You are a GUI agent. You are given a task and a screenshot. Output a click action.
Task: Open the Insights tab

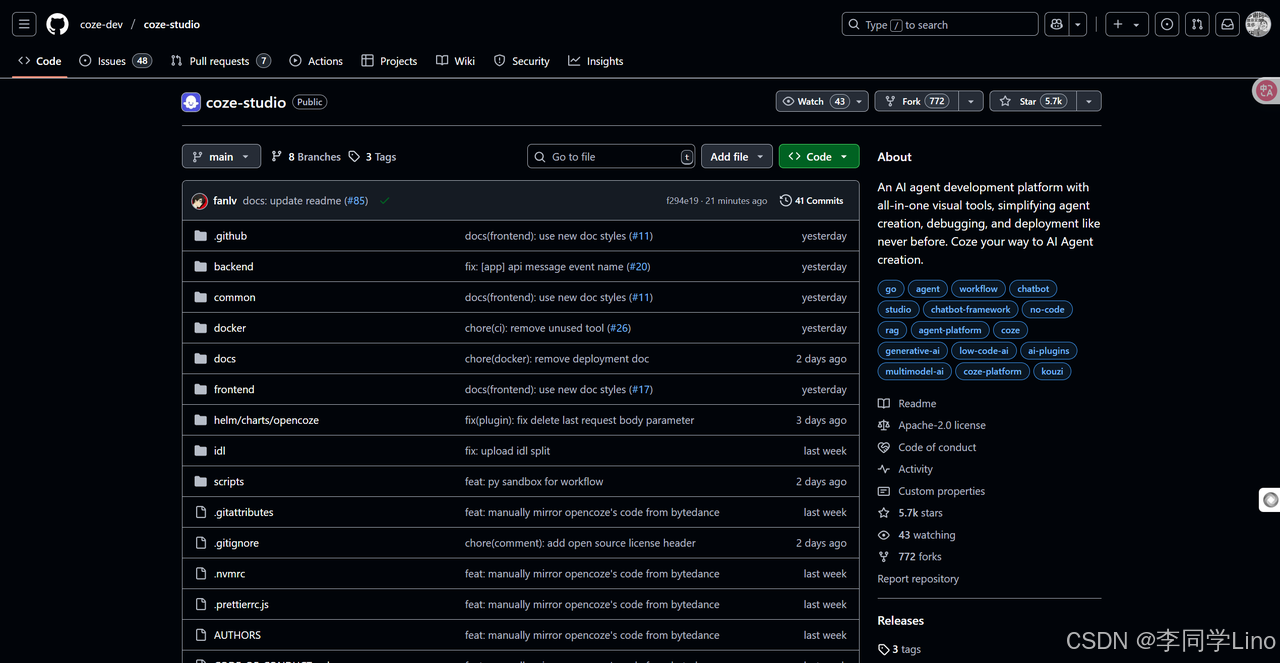[596, 61]
